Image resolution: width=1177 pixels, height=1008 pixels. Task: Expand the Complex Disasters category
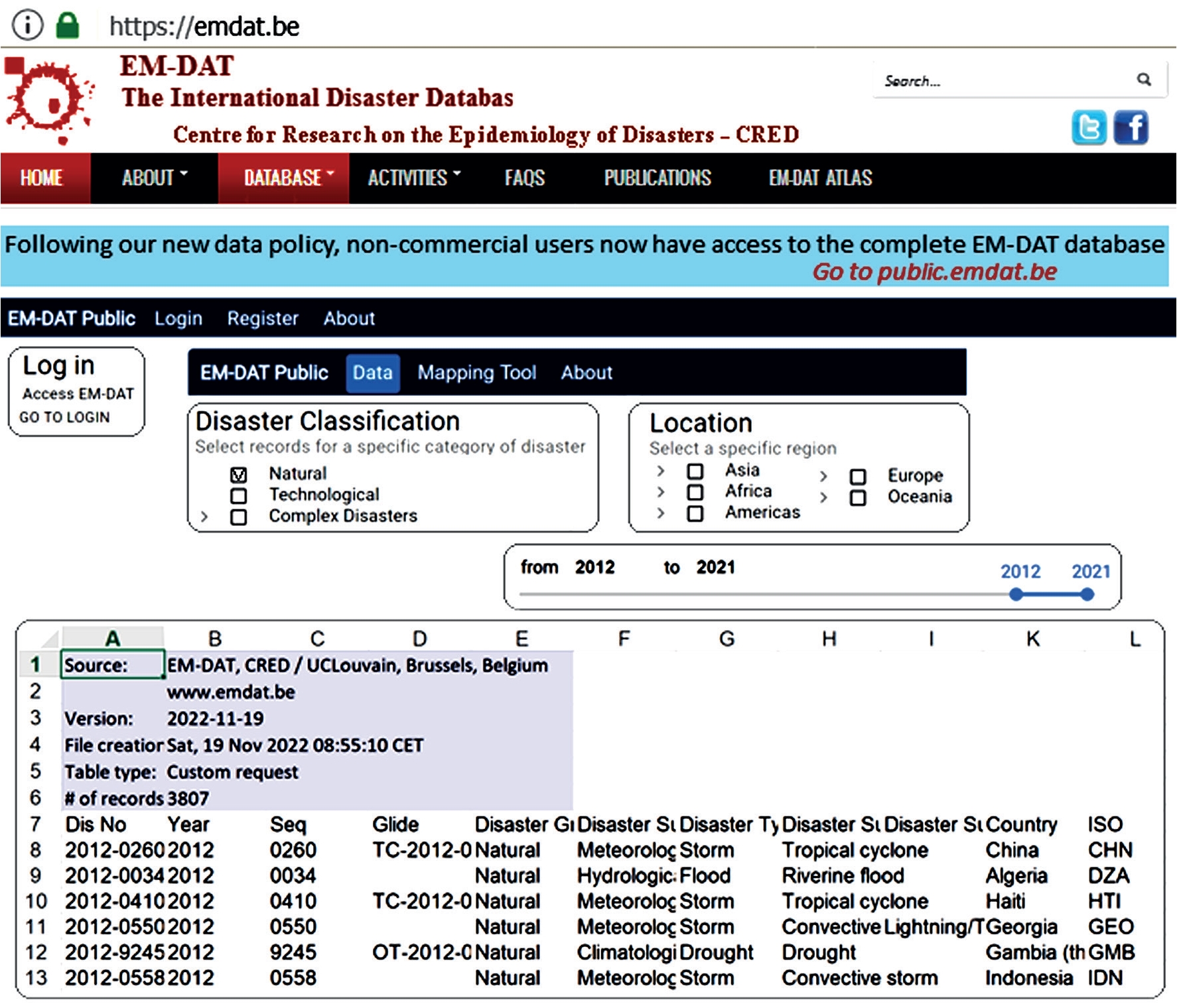point(204,517)
